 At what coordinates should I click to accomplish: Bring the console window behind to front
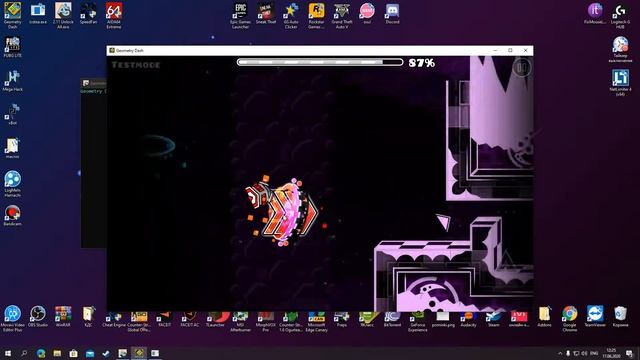[x=93, y=163]
